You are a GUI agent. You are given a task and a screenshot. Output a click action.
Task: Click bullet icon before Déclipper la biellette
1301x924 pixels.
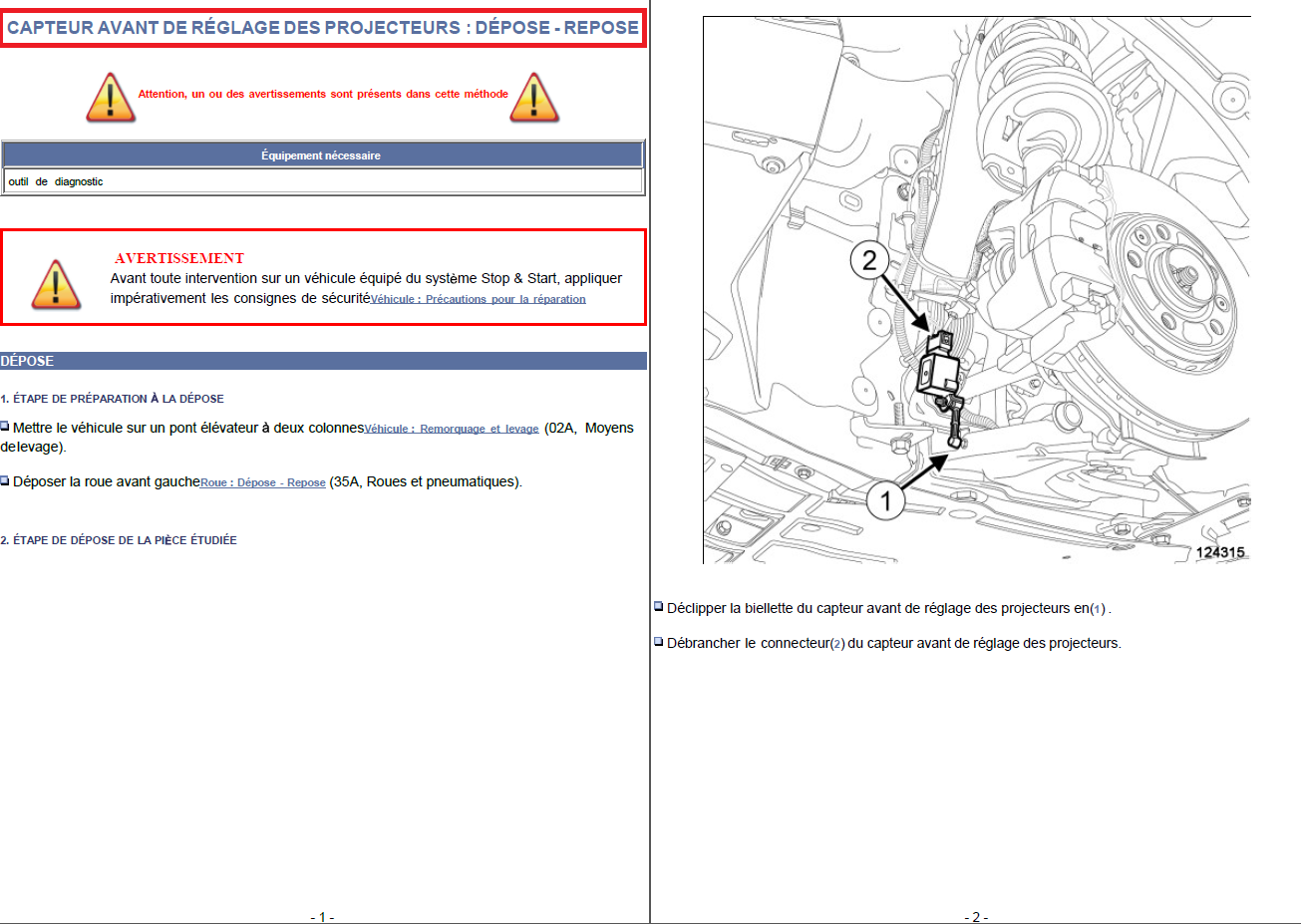tap(659, 606)
